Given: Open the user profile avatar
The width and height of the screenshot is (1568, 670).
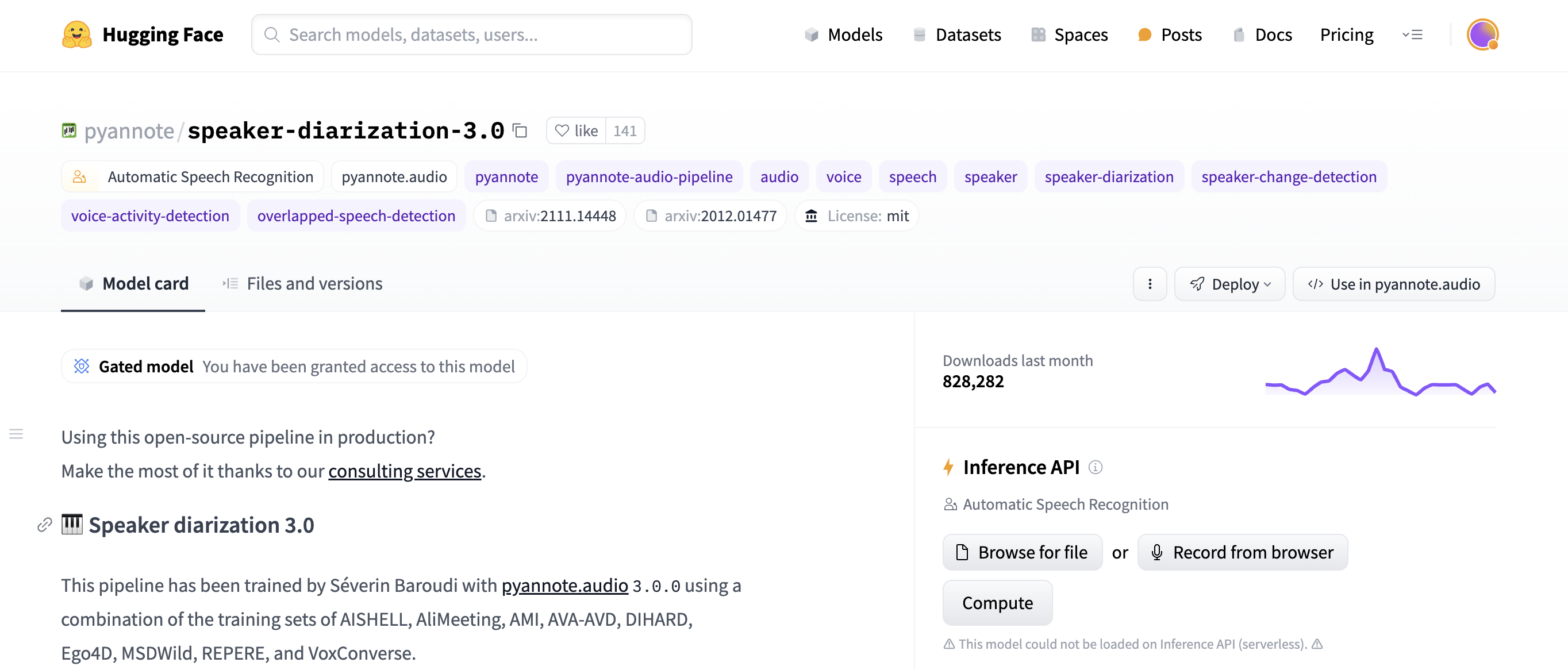Looking at the screenshot, I should point(1482,34).
